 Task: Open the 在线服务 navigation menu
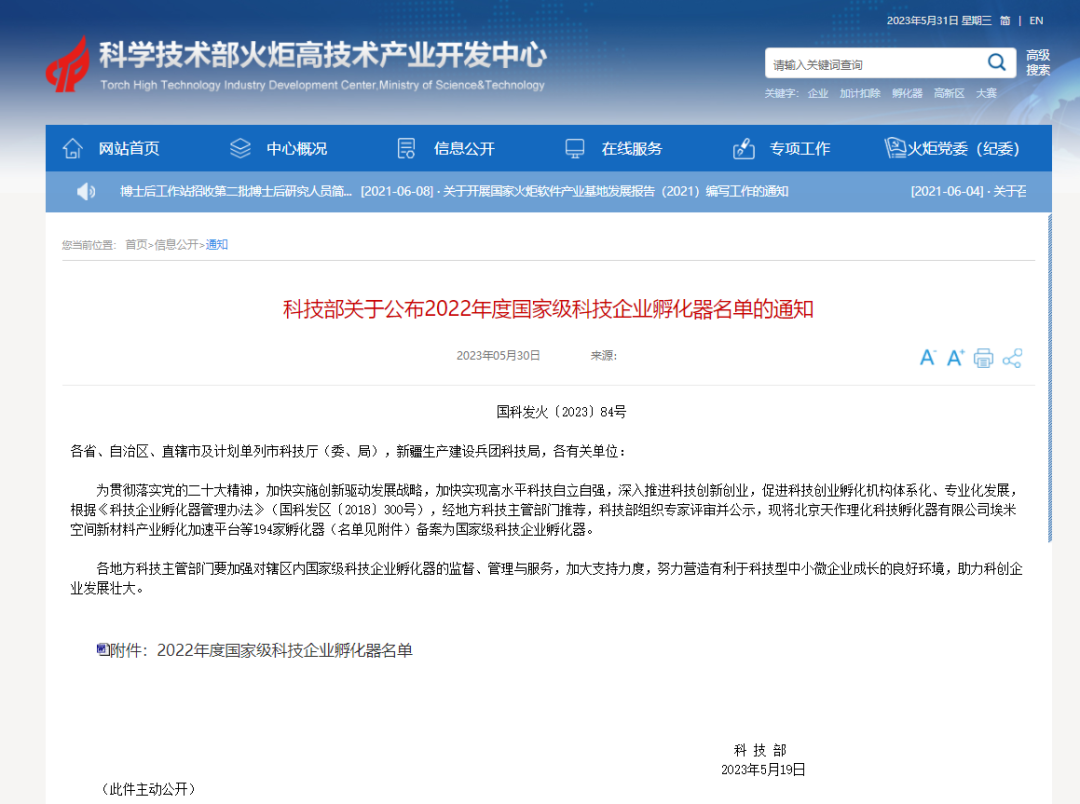[634, 148]
